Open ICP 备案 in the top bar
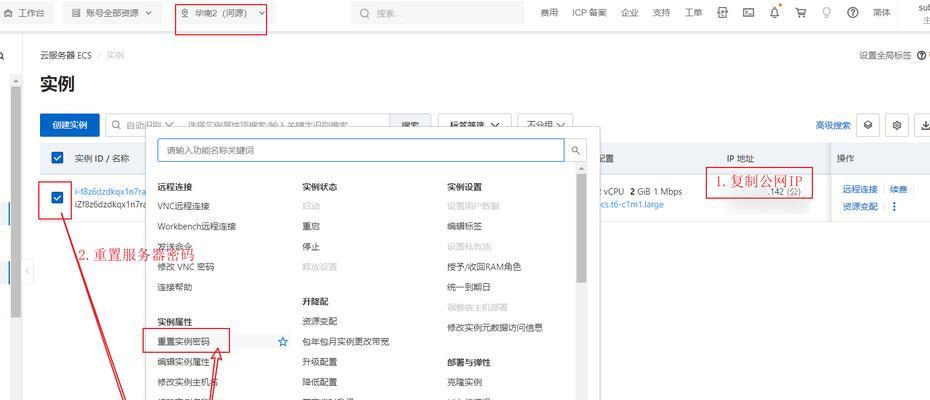This screenshot has height=400, width=930. coord(589,12)
